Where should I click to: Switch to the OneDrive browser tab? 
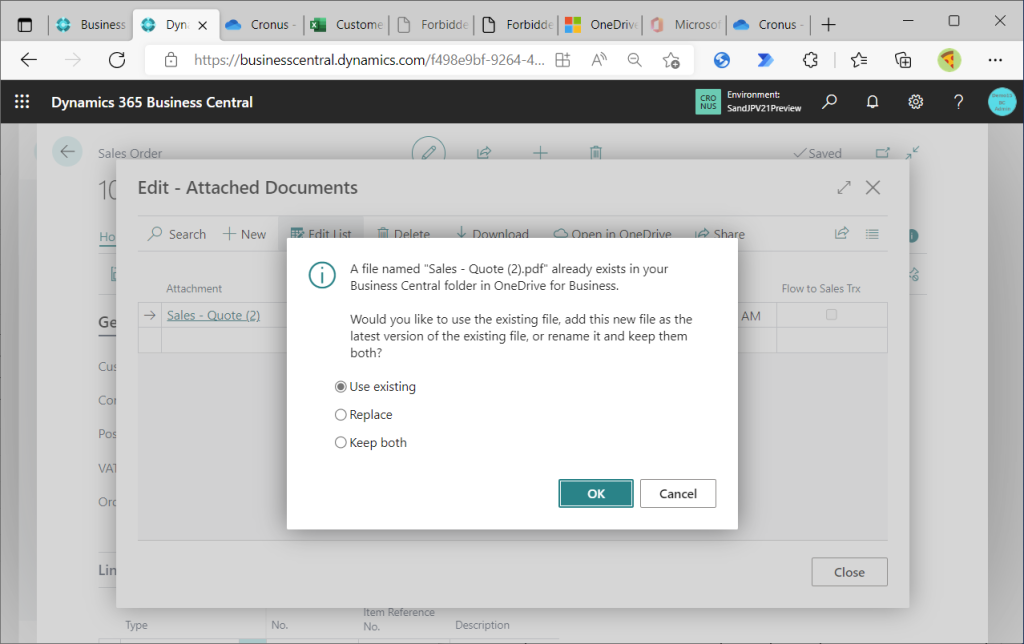click(601, 25)
